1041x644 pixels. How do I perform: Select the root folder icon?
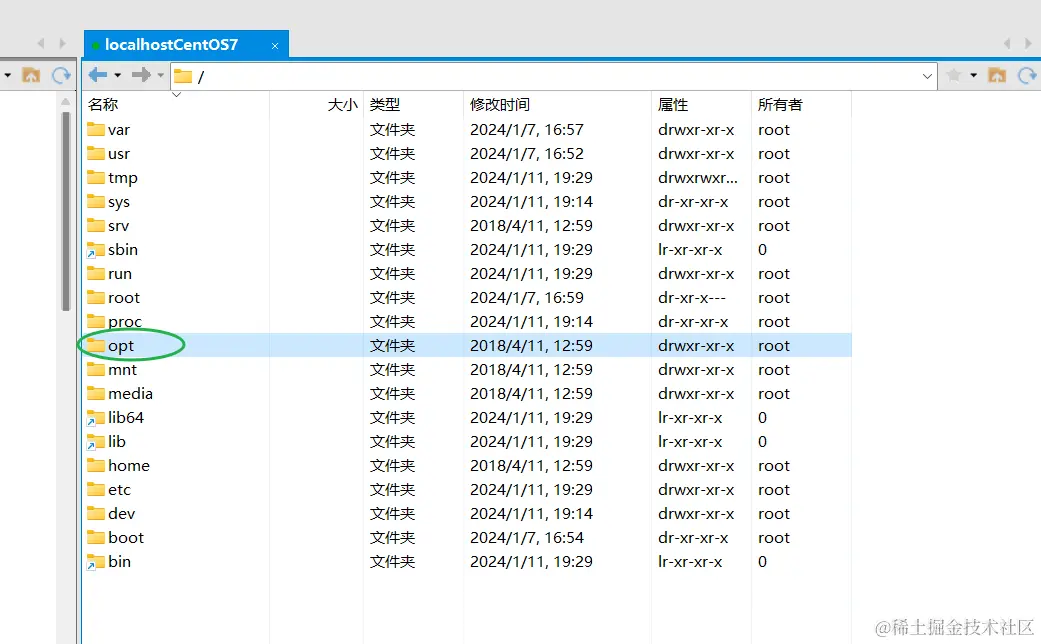(x=96, y=297)
